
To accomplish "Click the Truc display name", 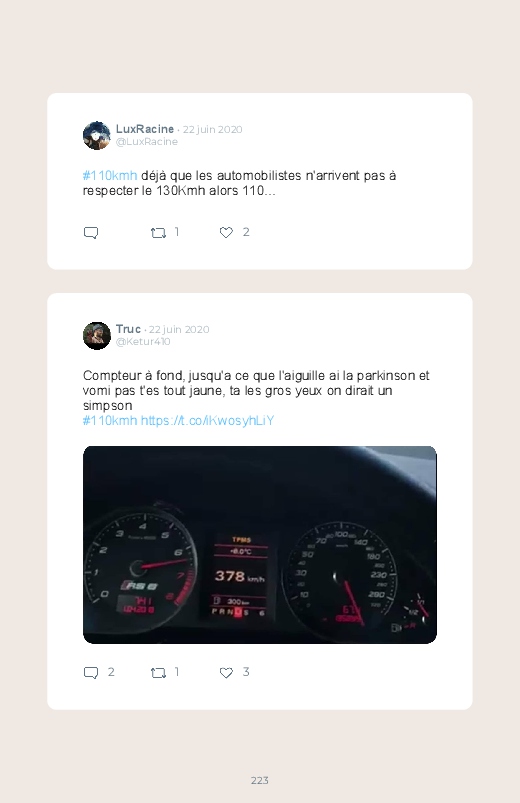I will pyautogui.click(x=128, y=329).
